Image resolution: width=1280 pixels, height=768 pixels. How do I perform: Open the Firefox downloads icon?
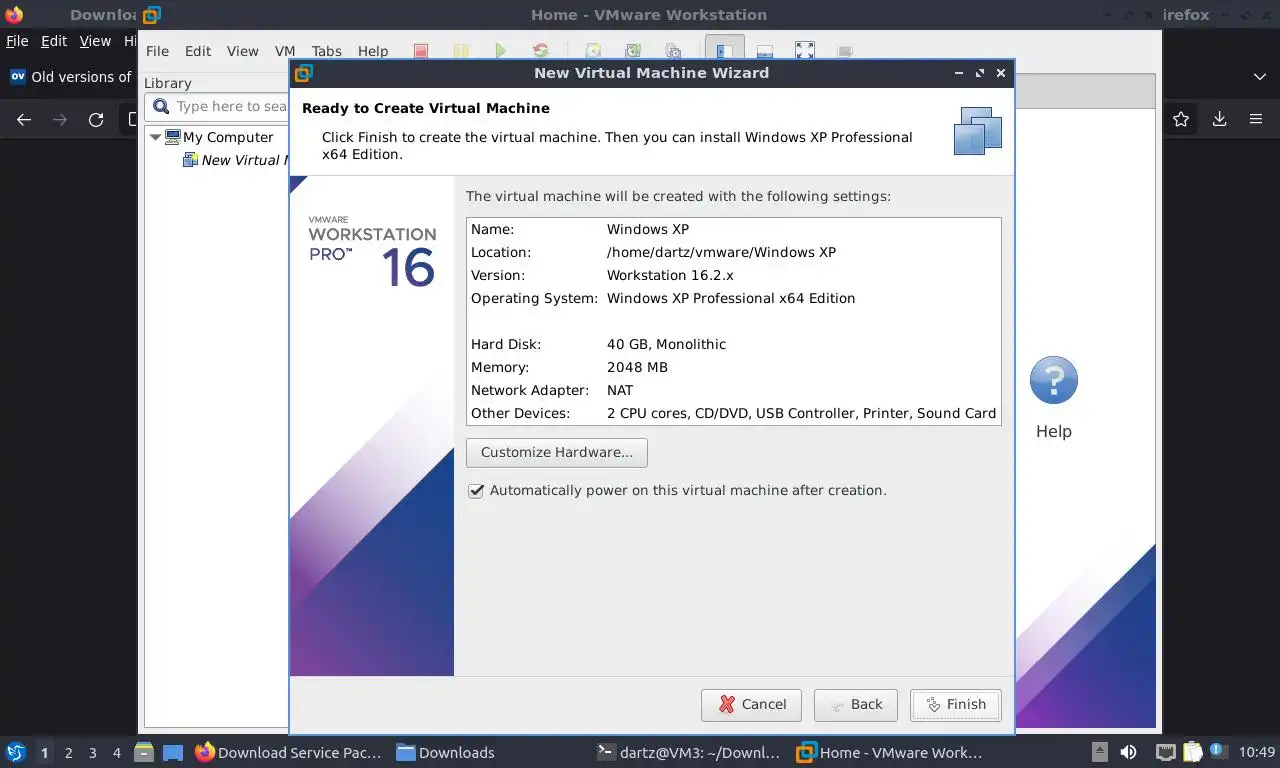[x=1219, y=119]
